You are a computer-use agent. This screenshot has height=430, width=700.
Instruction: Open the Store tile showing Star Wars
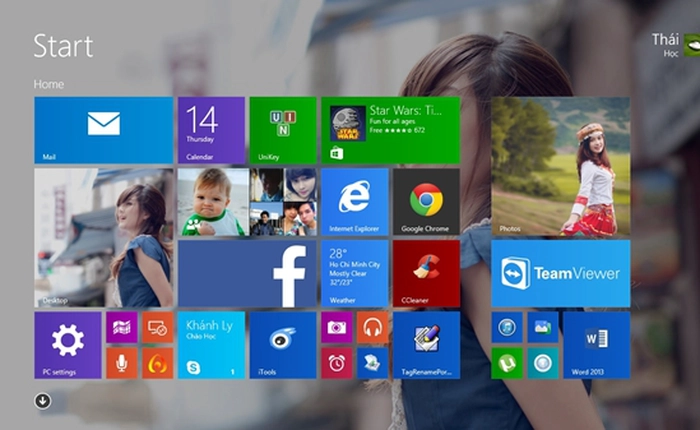click(x=391, y=130)
